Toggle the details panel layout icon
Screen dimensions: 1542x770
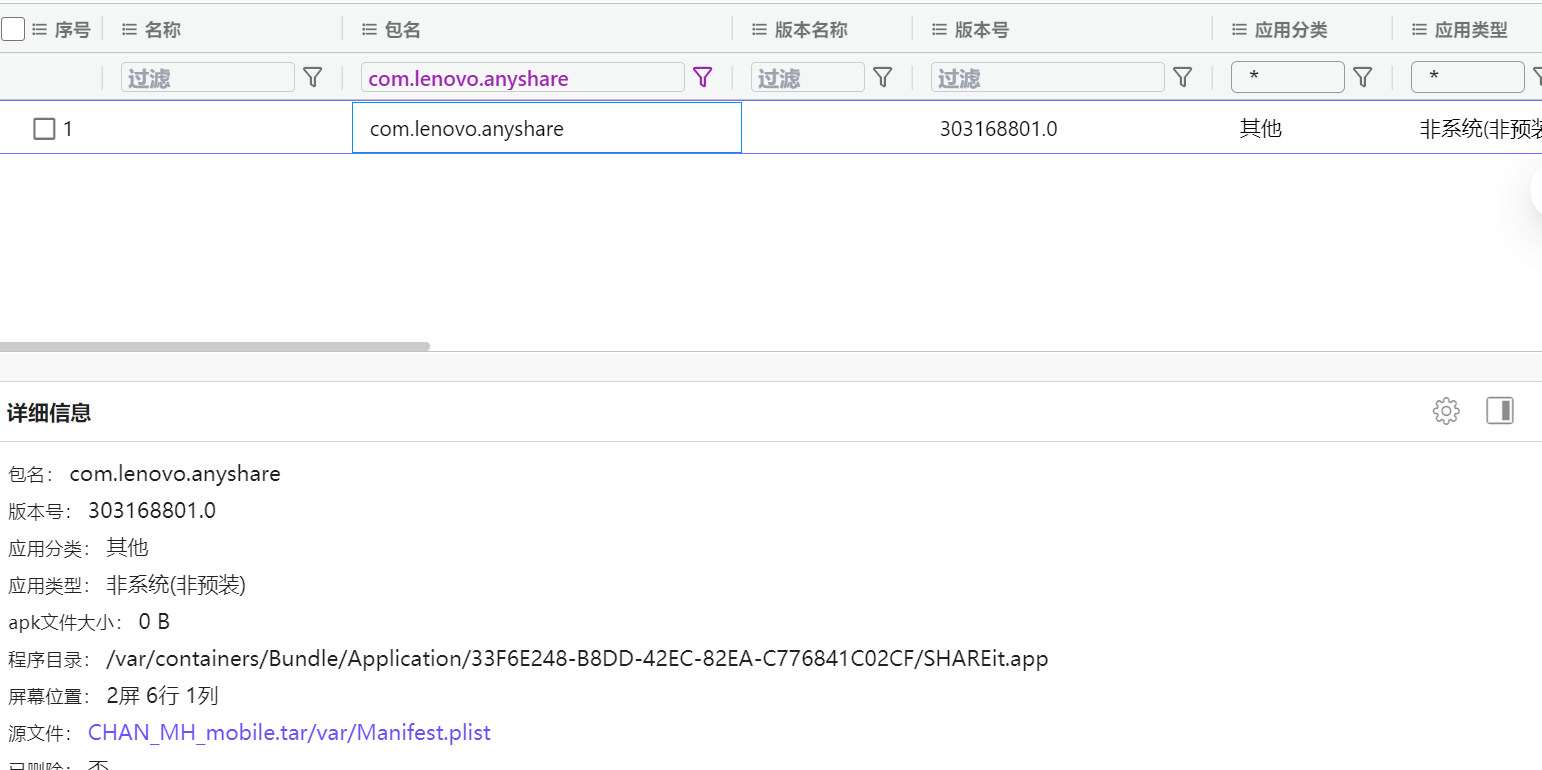[1500, 411]
